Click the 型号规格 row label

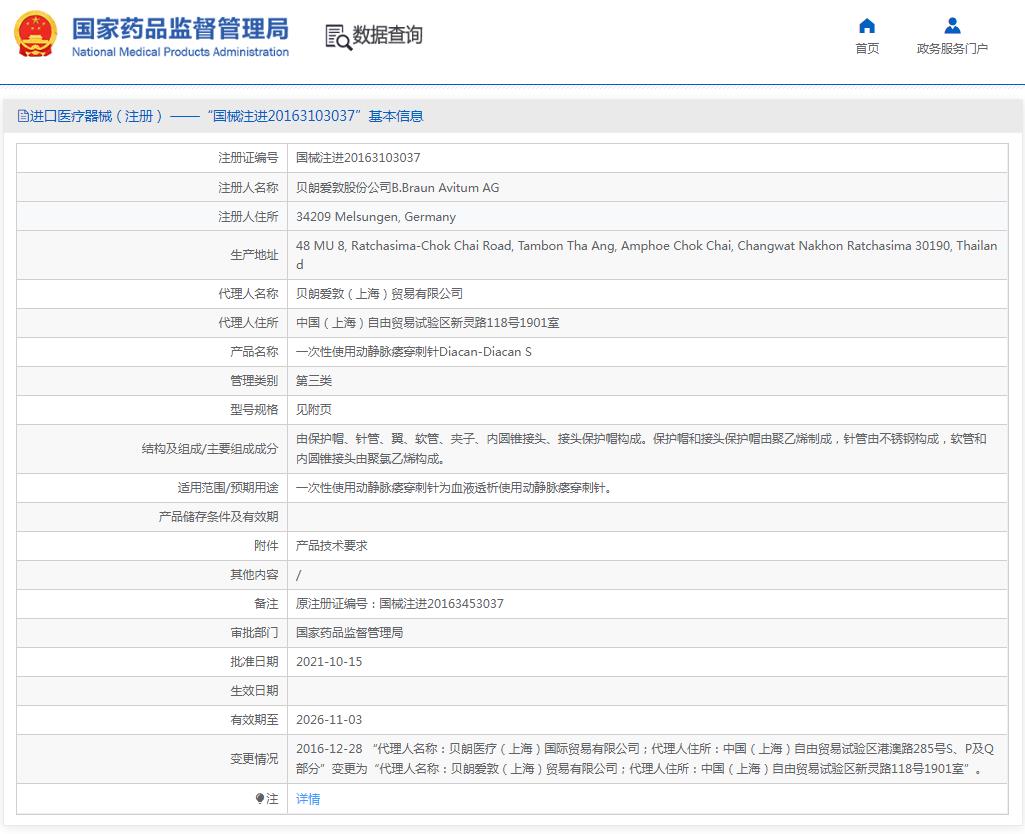(254, 410)
